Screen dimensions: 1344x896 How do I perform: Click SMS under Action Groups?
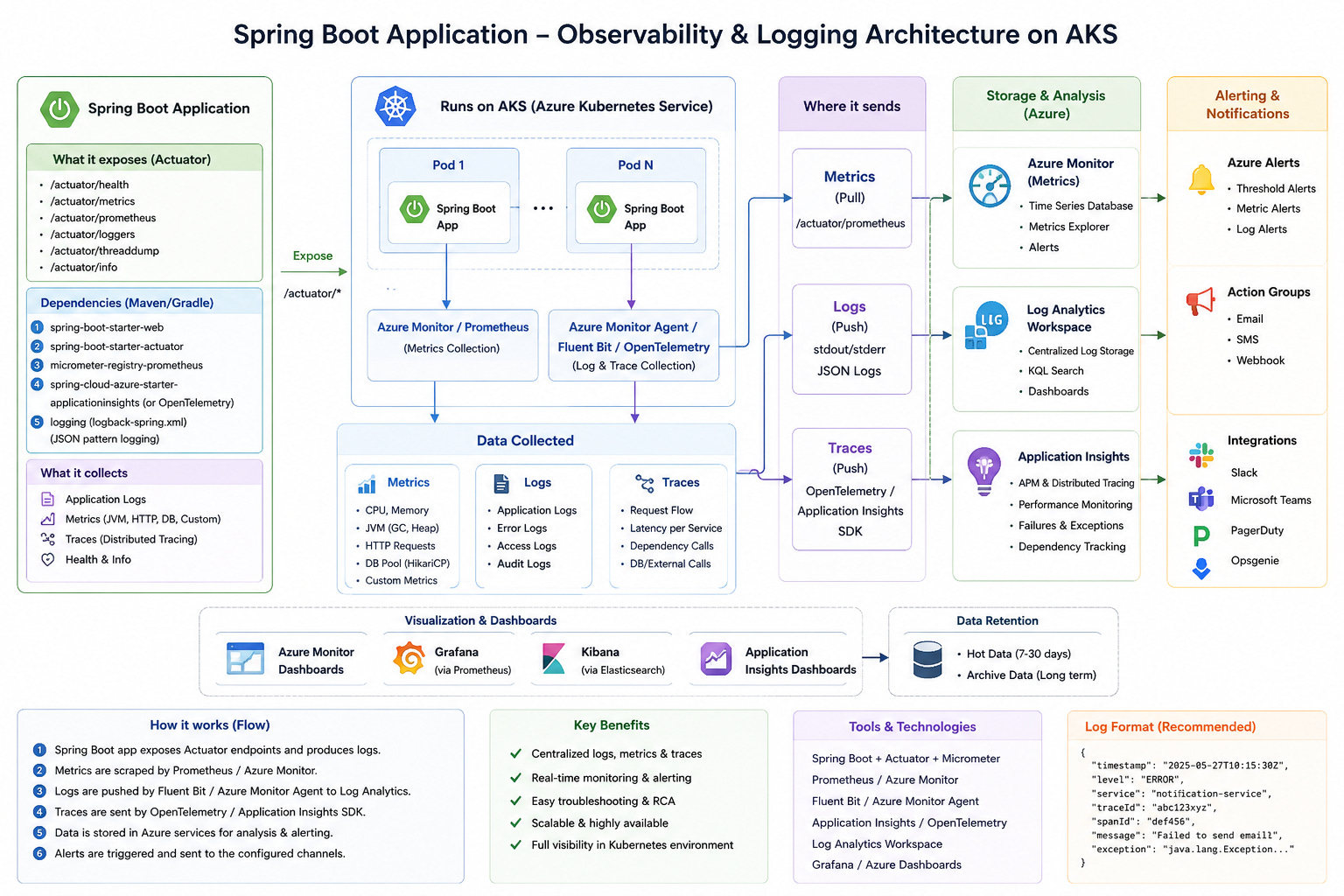[x=1248, y=339]
